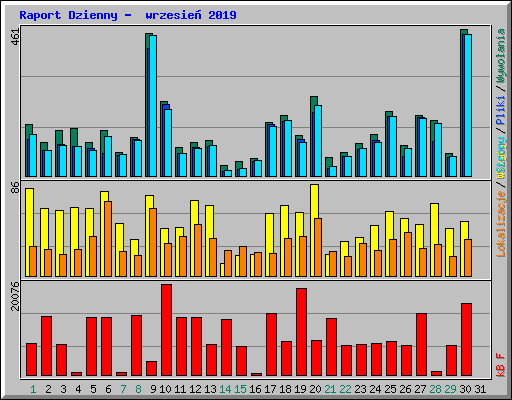
Task: Click day label 10 on x-axis
Action: (x=165, y=389)
